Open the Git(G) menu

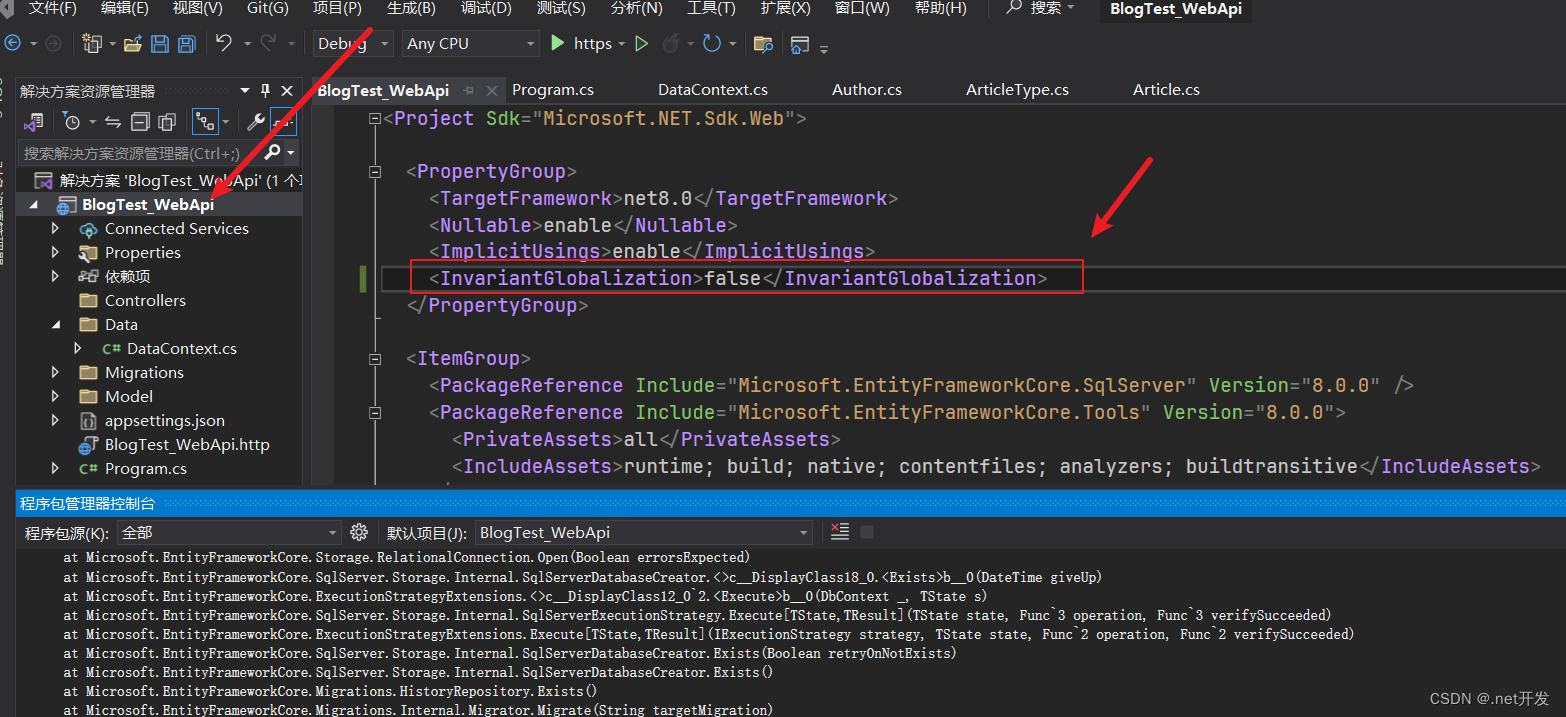point(267,8)
